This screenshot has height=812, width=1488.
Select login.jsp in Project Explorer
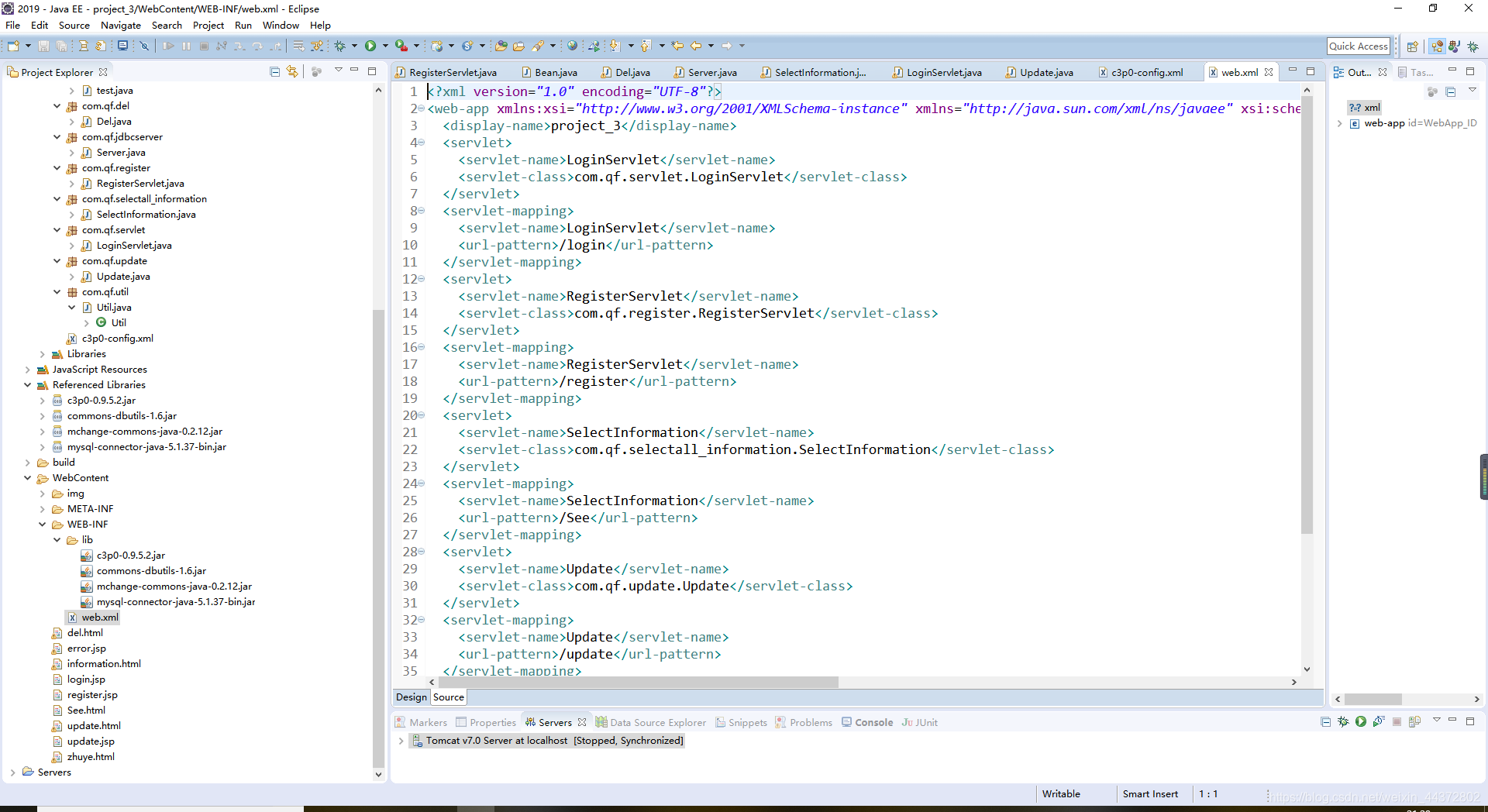(86, 680)
